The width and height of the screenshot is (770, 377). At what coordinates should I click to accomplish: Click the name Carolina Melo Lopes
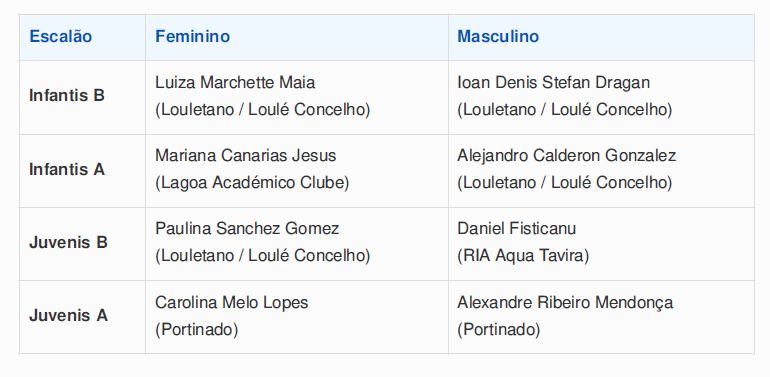(232, 302)
